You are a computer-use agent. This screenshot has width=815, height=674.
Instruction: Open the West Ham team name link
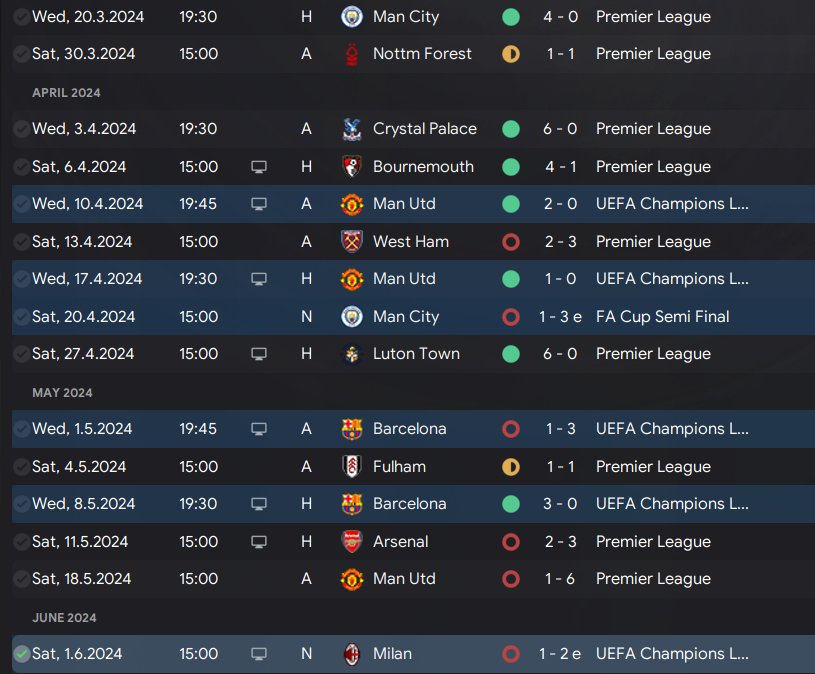pyautogui.click(x=410, y=242)
